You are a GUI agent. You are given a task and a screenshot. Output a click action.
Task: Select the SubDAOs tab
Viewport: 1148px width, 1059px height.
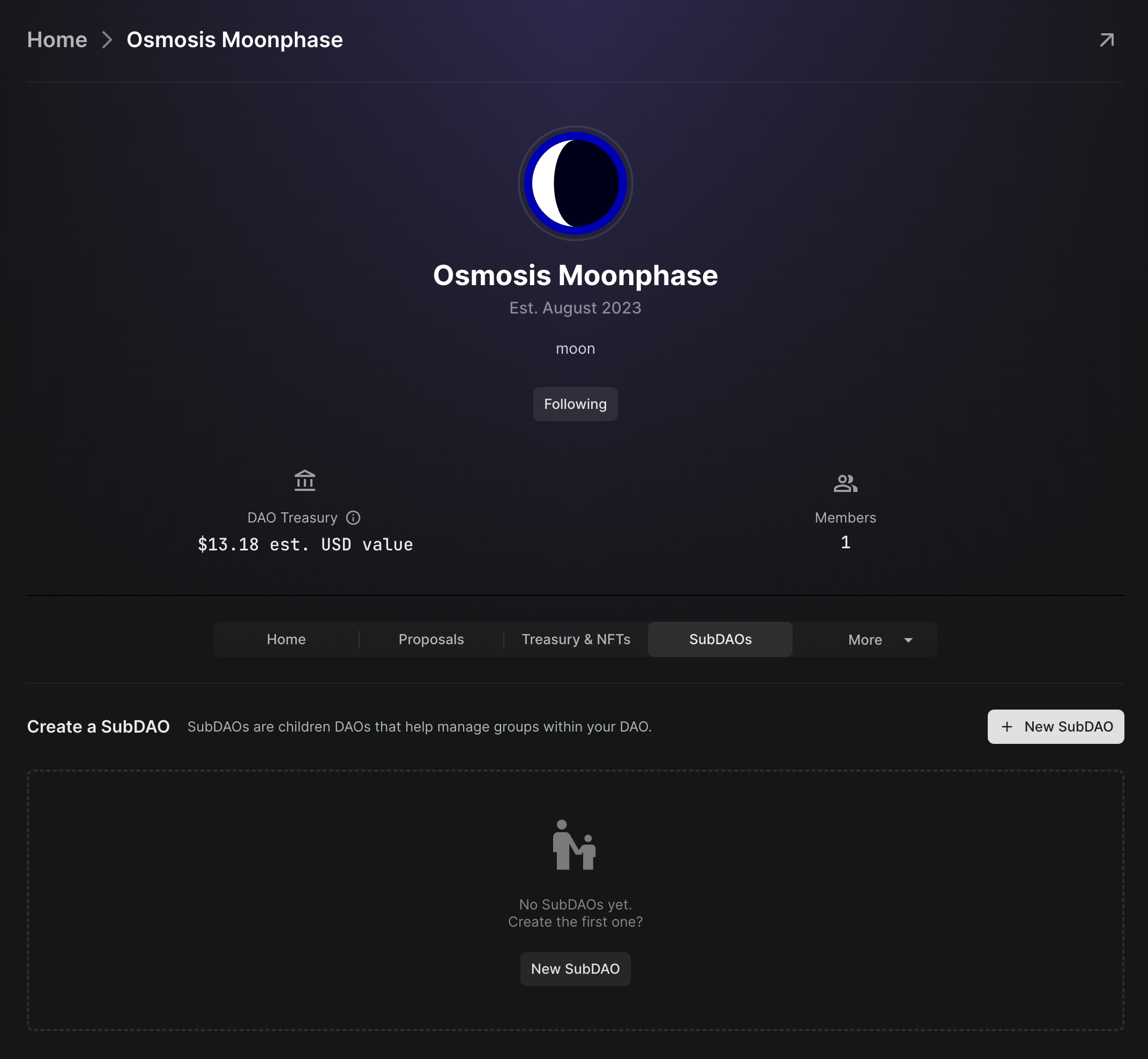tap(720, 639)
